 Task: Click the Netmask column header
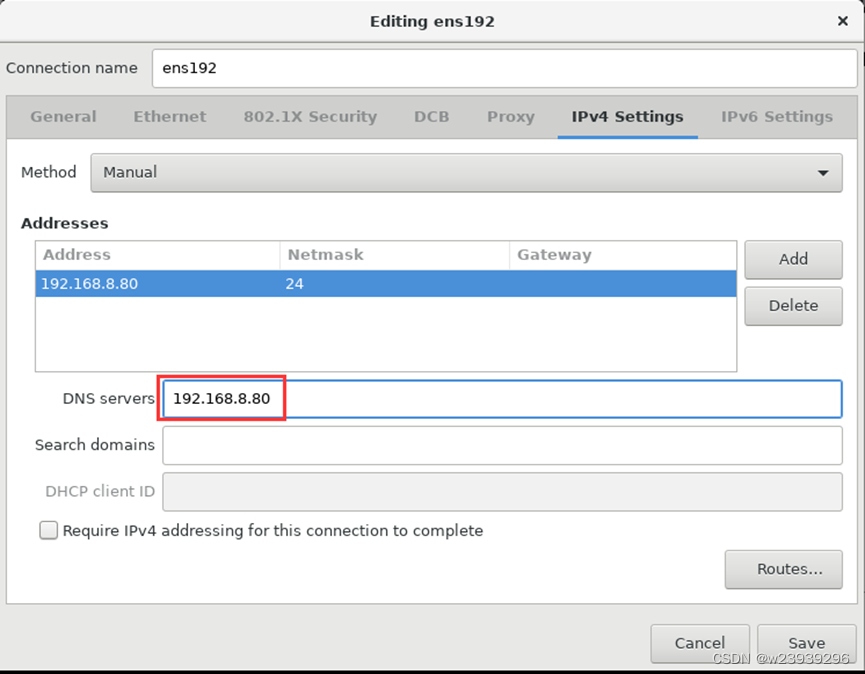coord(394,255)
